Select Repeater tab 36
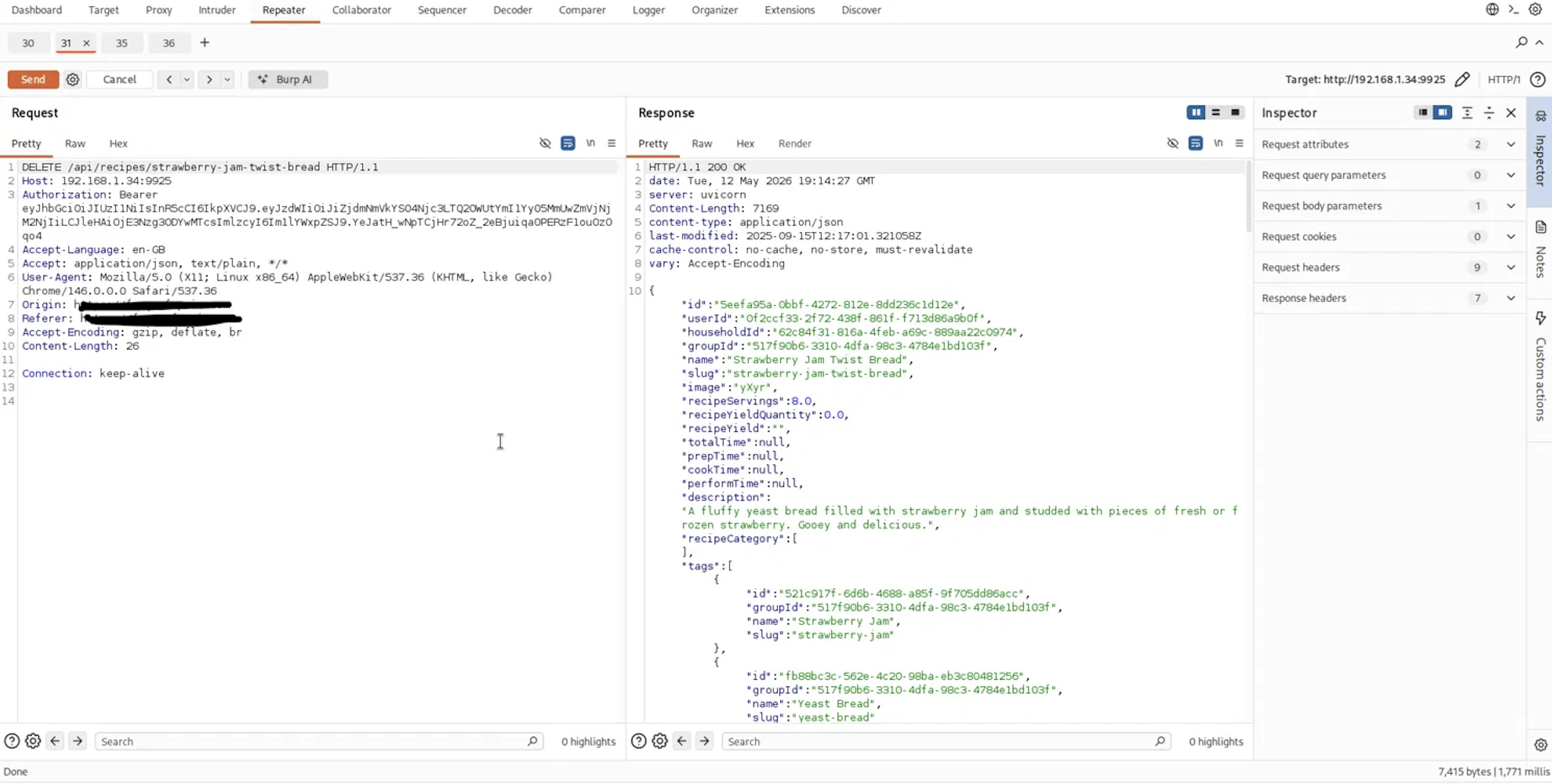This screenshot has height=784, width=1552. [169, 43]
